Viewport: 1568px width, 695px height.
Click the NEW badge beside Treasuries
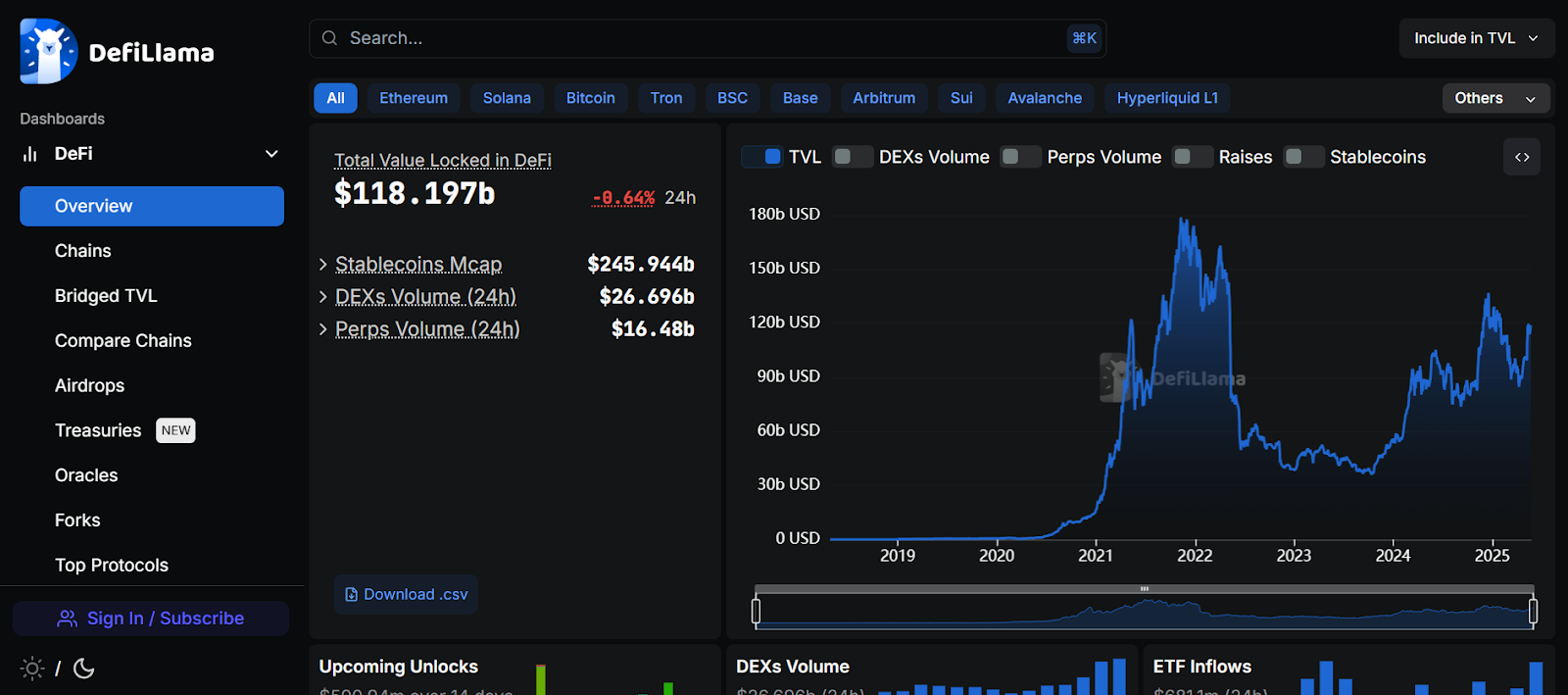[x=176, y=430]
